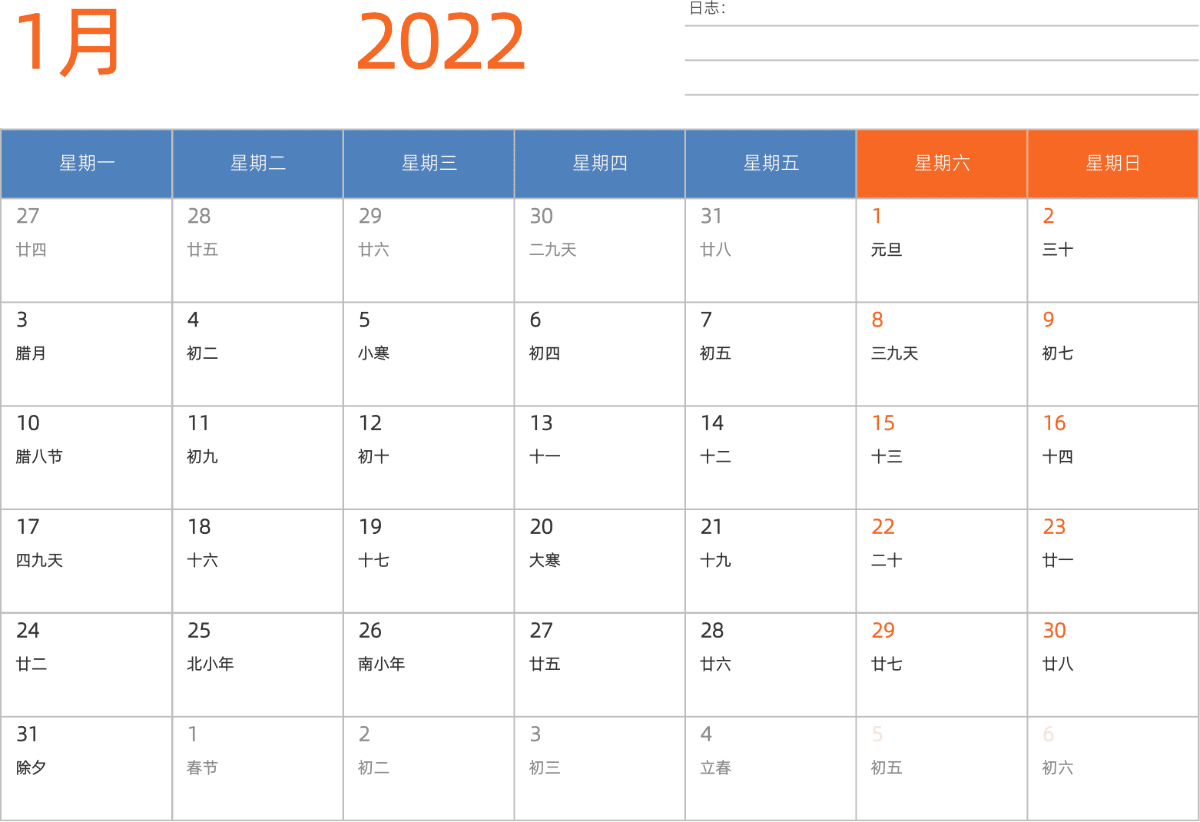Screen dimensions: 1200x822
Task: Click January 7 labeled 初五
Action: 771,354
